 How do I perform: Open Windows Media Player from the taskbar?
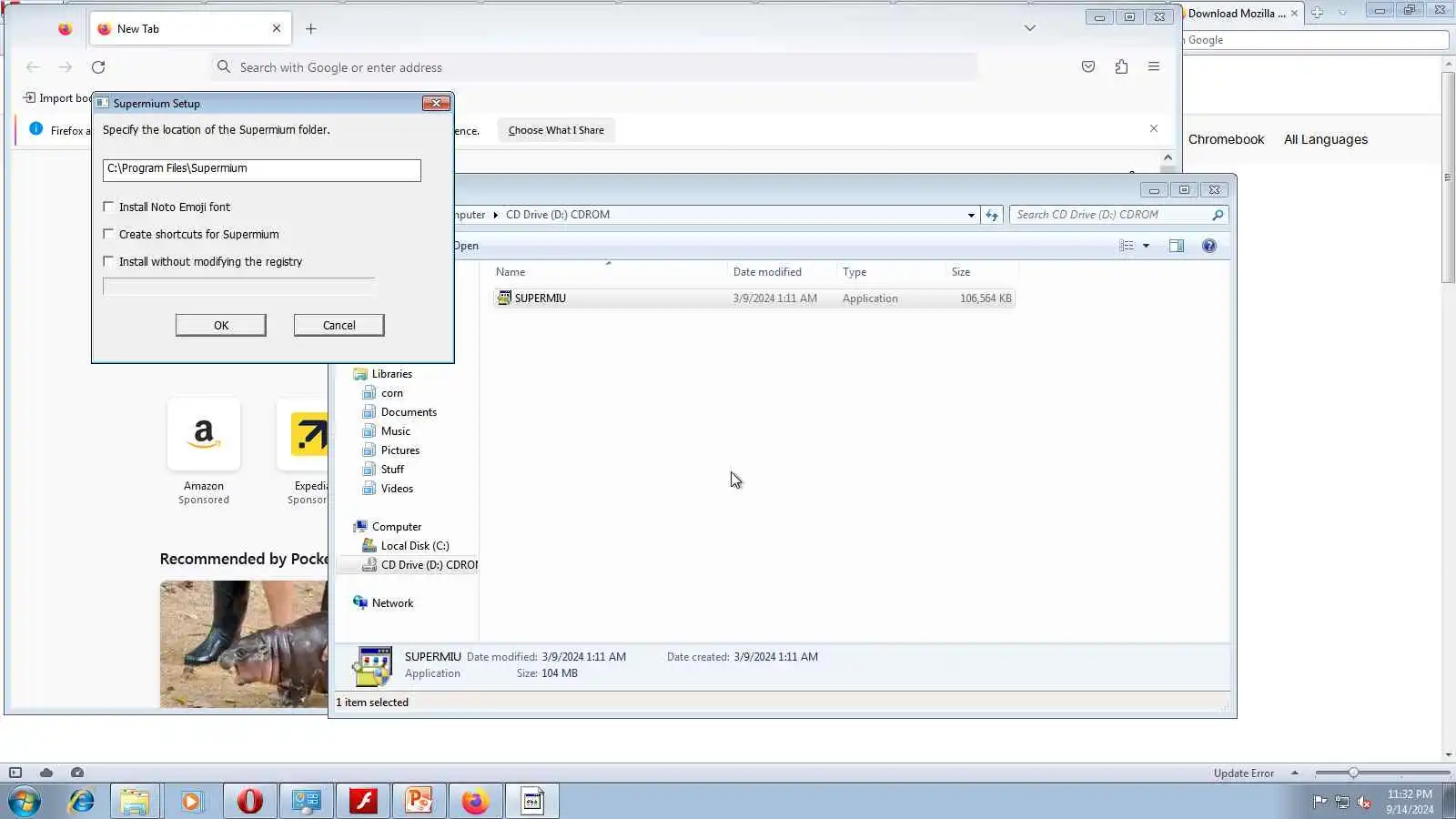(x=191, y=802)
